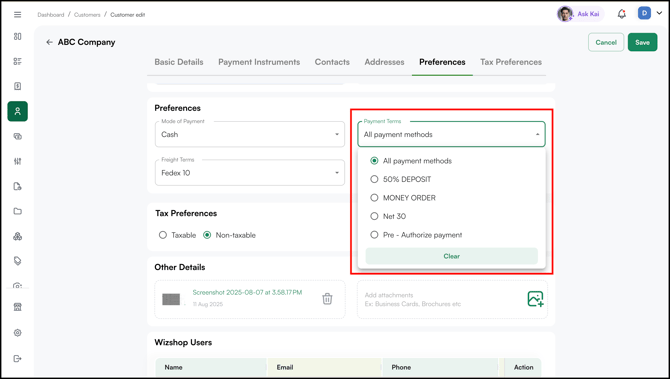
Task: Switch to the Contacts tab
Action: 332,62
